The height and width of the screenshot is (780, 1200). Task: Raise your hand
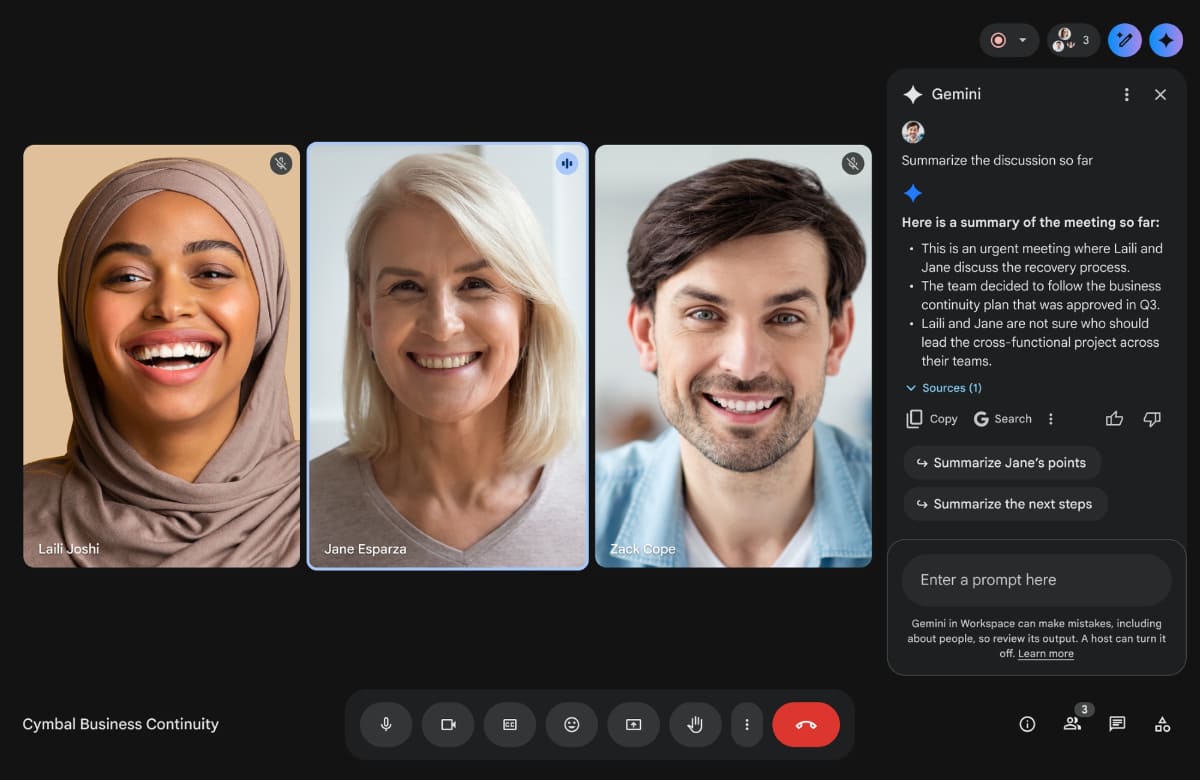tap(695, 724)
